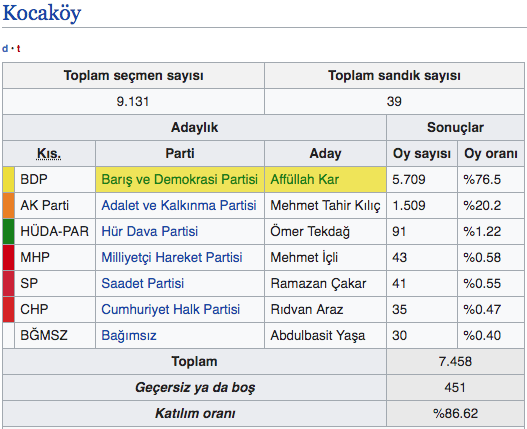Select the BDP abbreviation cell
Screen dimensions: 527x429
tap(55, 180)
